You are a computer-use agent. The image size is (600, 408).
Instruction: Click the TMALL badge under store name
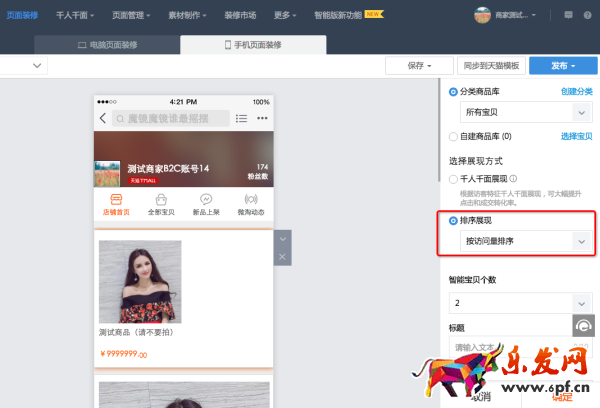143,181
